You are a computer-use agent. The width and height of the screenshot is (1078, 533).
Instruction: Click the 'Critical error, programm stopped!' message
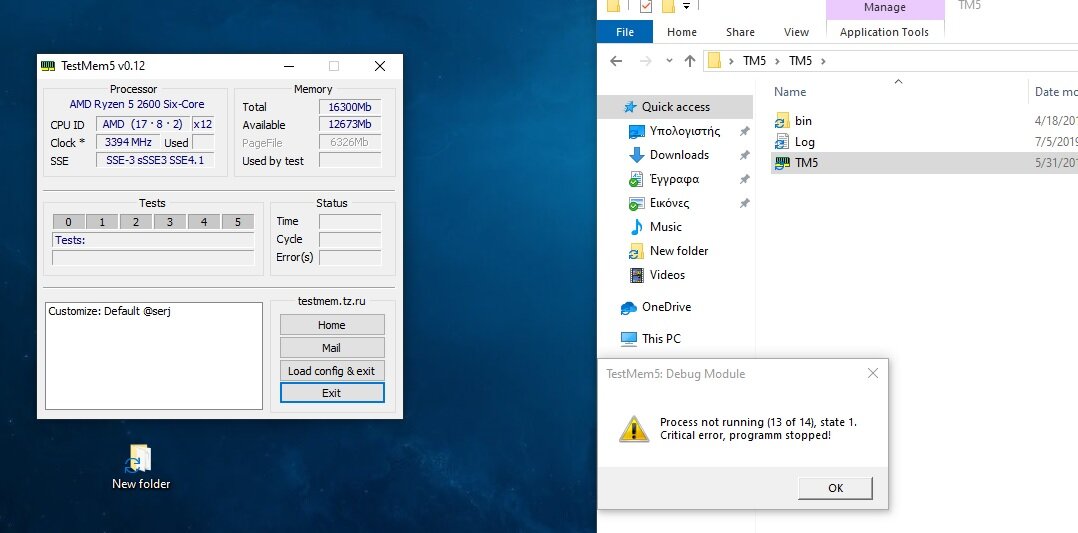[x=745, y=435]
